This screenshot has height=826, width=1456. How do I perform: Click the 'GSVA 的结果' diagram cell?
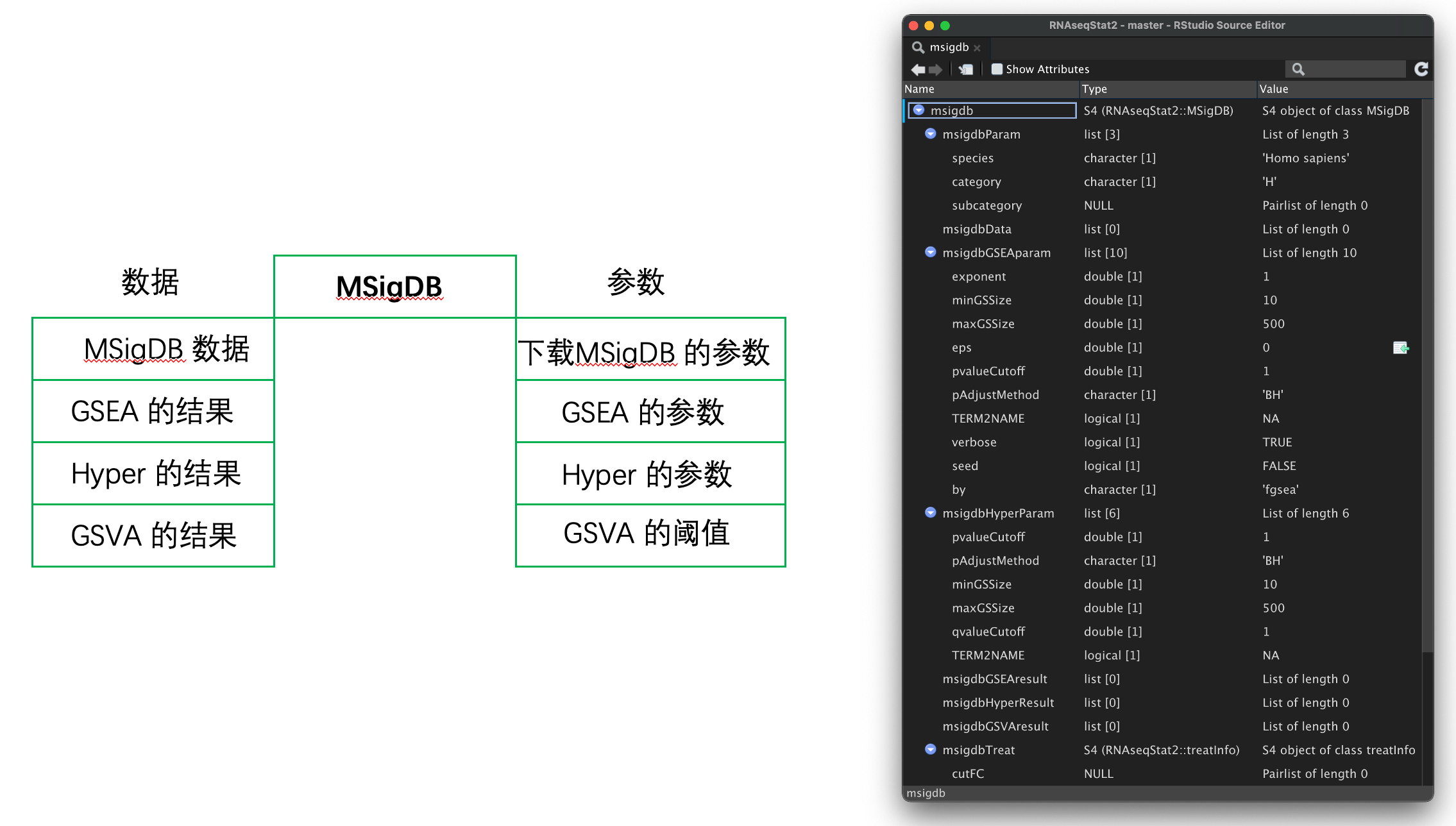(x=153, y=535)
